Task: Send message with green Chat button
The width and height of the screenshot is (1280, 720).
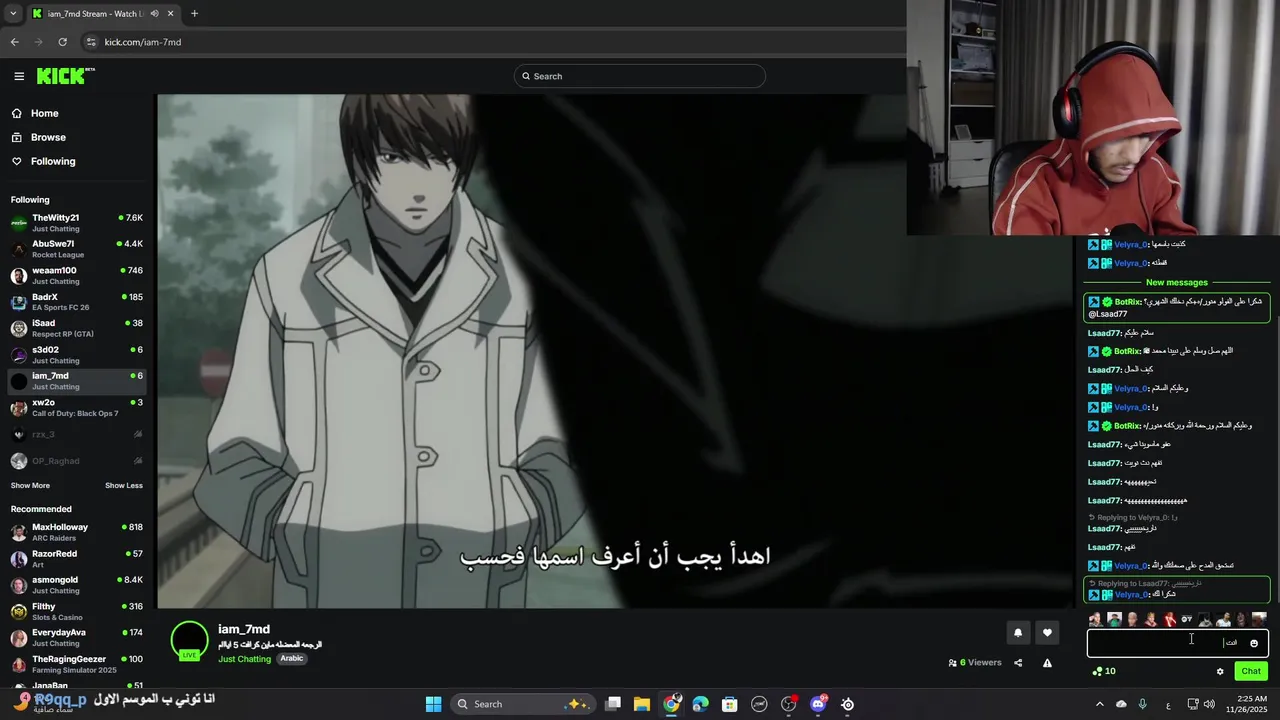Action: tap(1251, 671)
